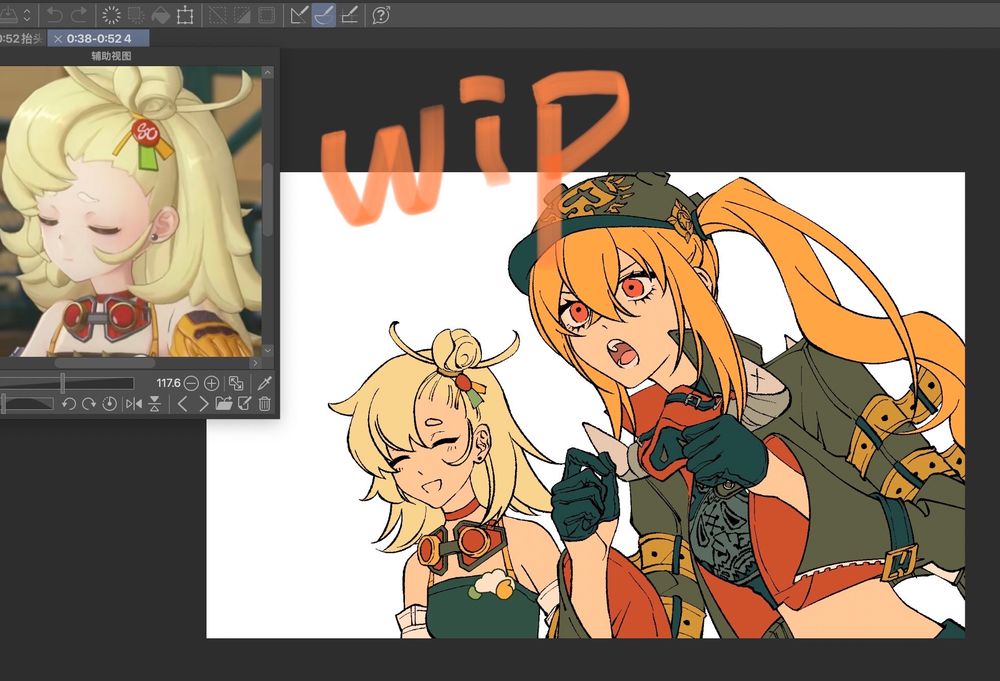Flip sub view image vertically

click(154, 404)
